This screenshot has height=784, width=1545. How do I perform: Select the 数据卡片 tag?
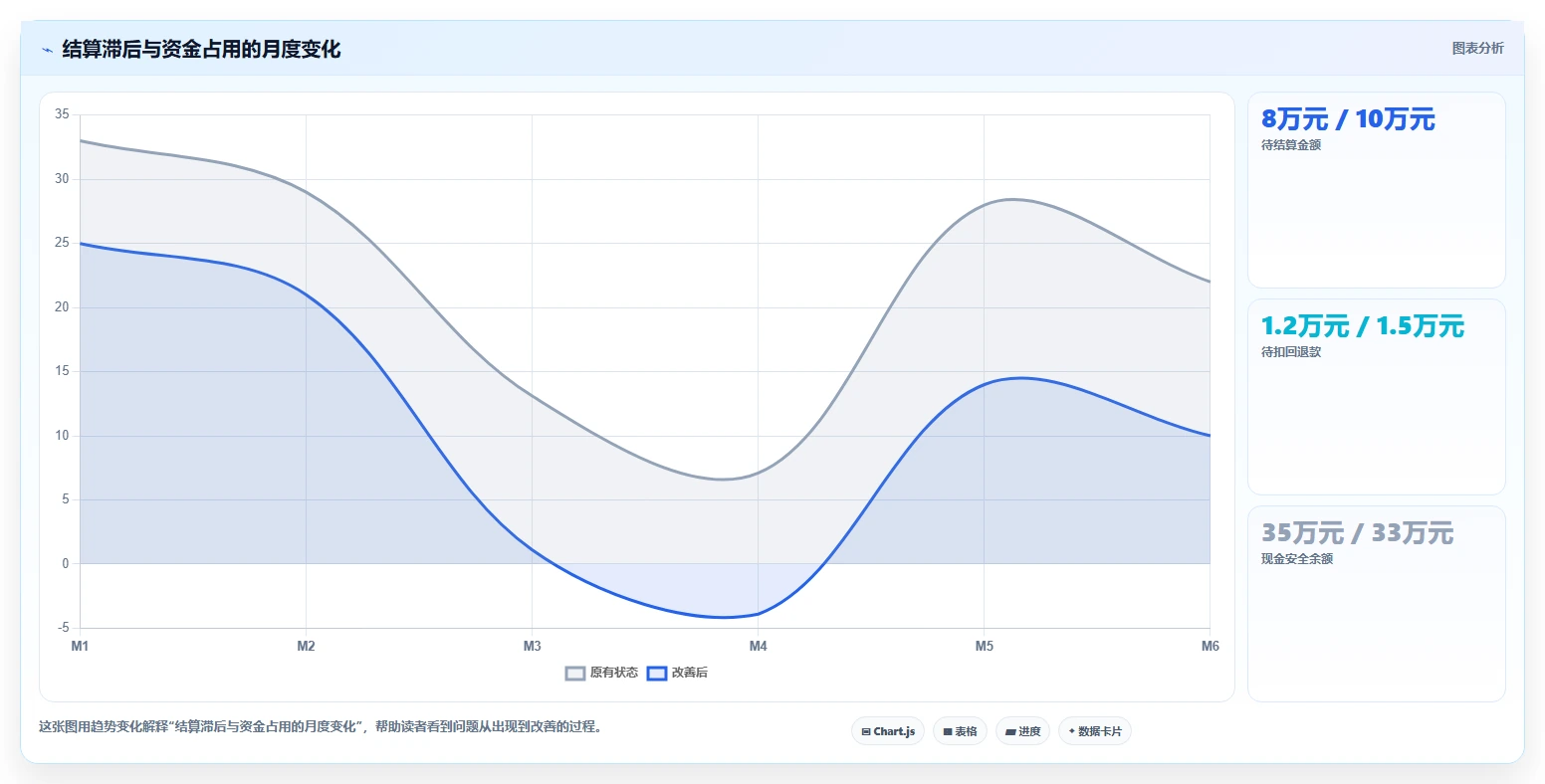tap(1095, 731)
